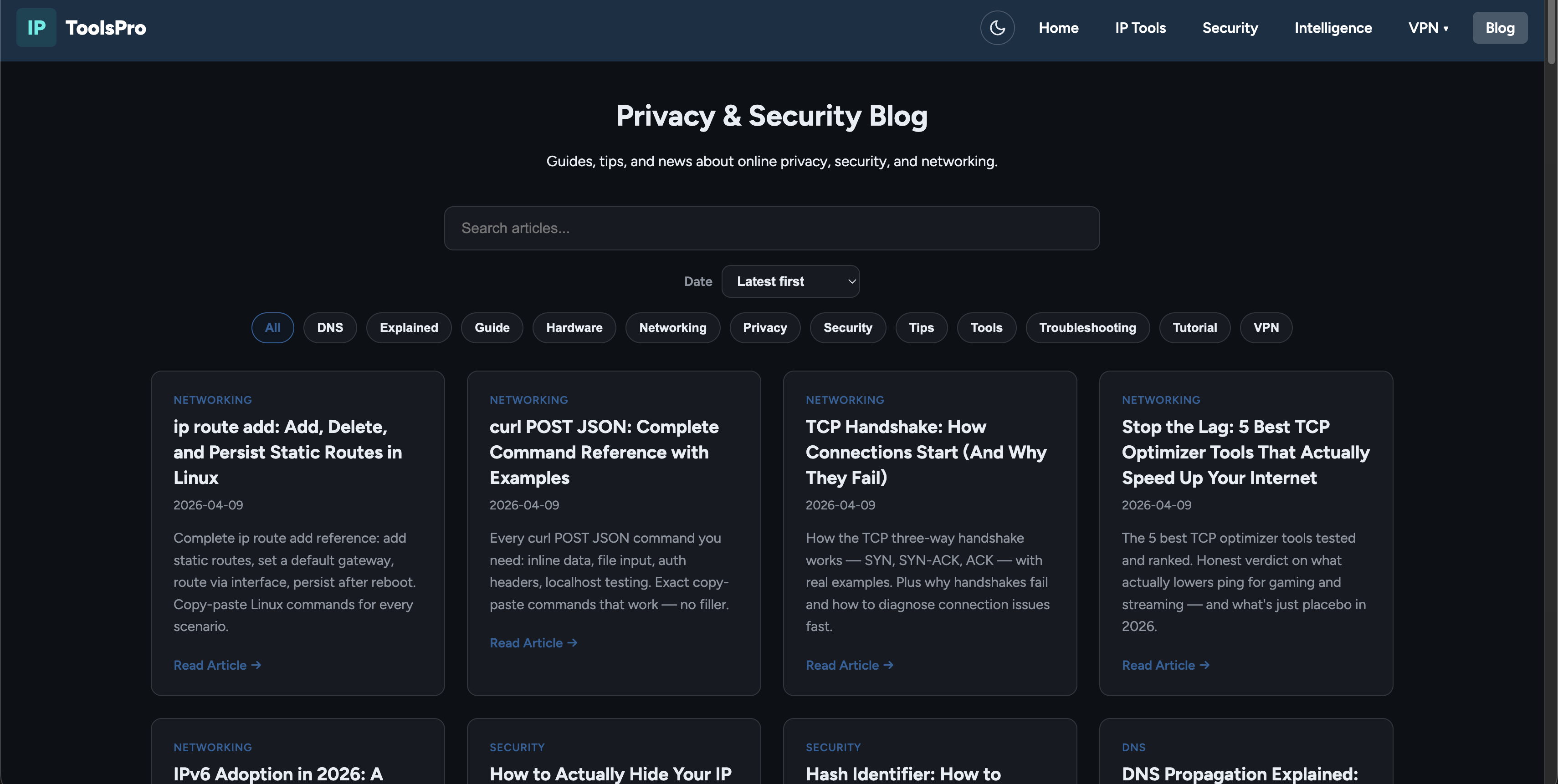Click into the Search articles field
1558x784 pixels.
[771, 229]
